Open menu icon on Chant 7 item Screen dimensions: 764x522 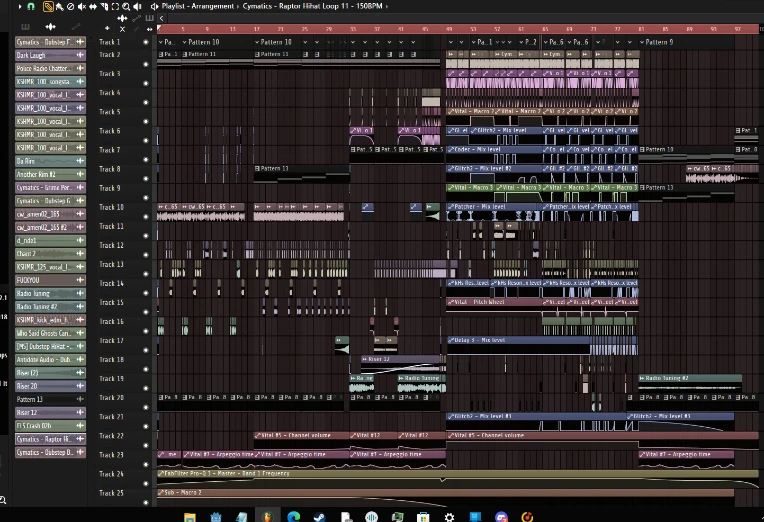click(x=80, y=253)
